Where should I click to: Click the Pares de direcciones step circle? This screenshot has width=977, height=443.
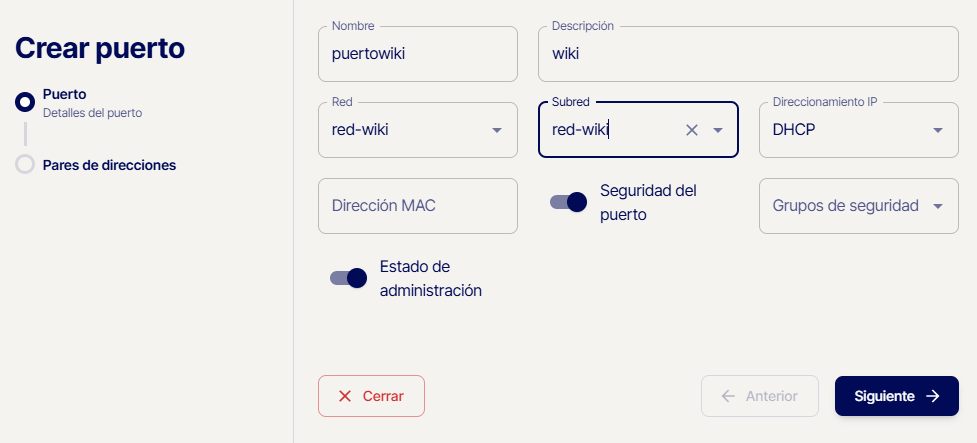coord(25,165)
